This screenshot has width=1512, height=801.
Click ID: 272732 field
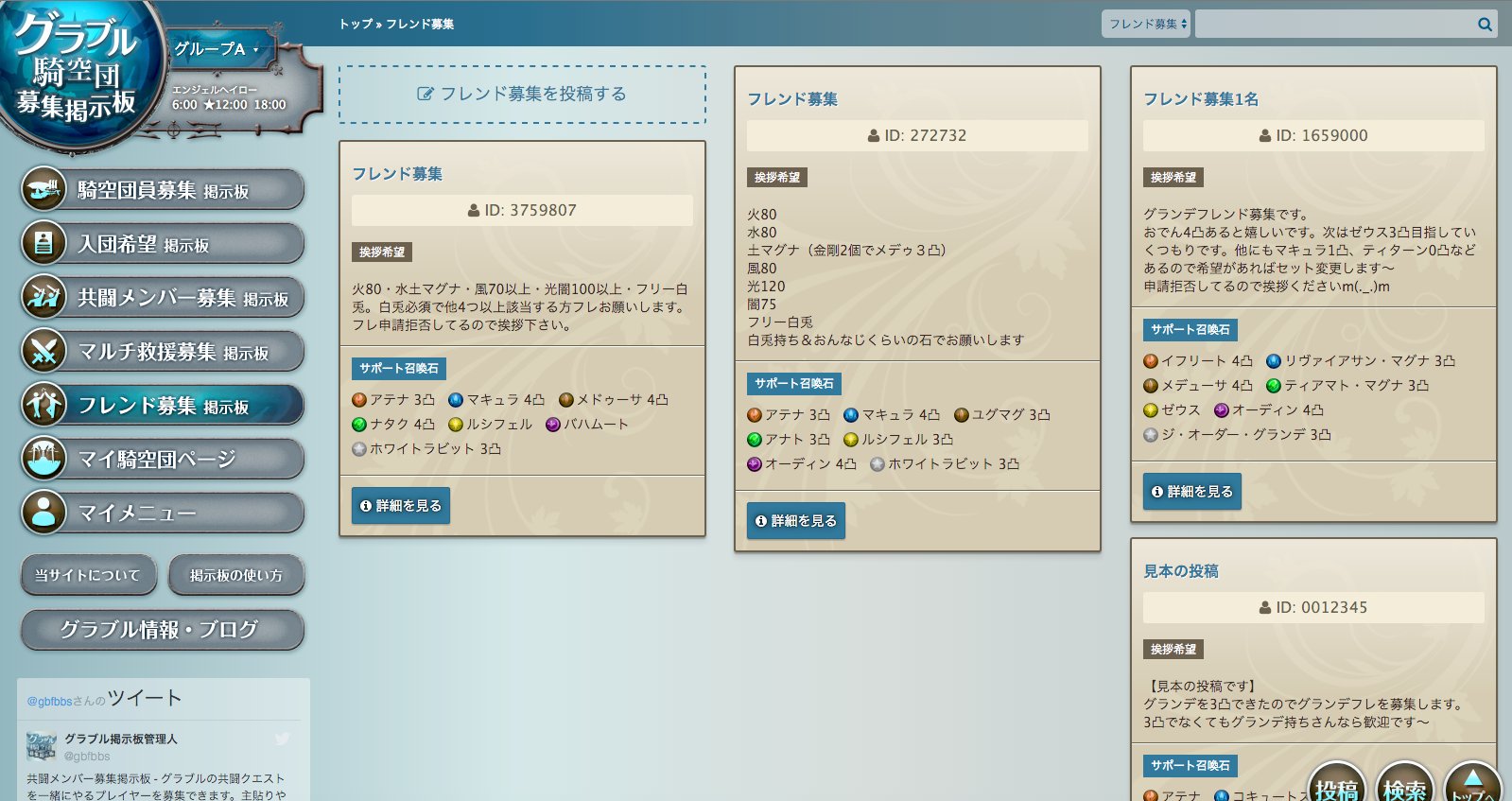click(x=917, y=135)
